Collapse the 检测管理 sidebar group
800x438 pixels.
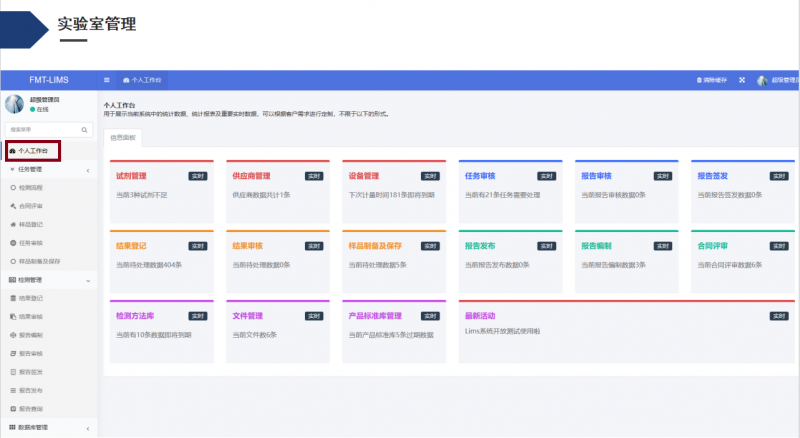[48, 280]
